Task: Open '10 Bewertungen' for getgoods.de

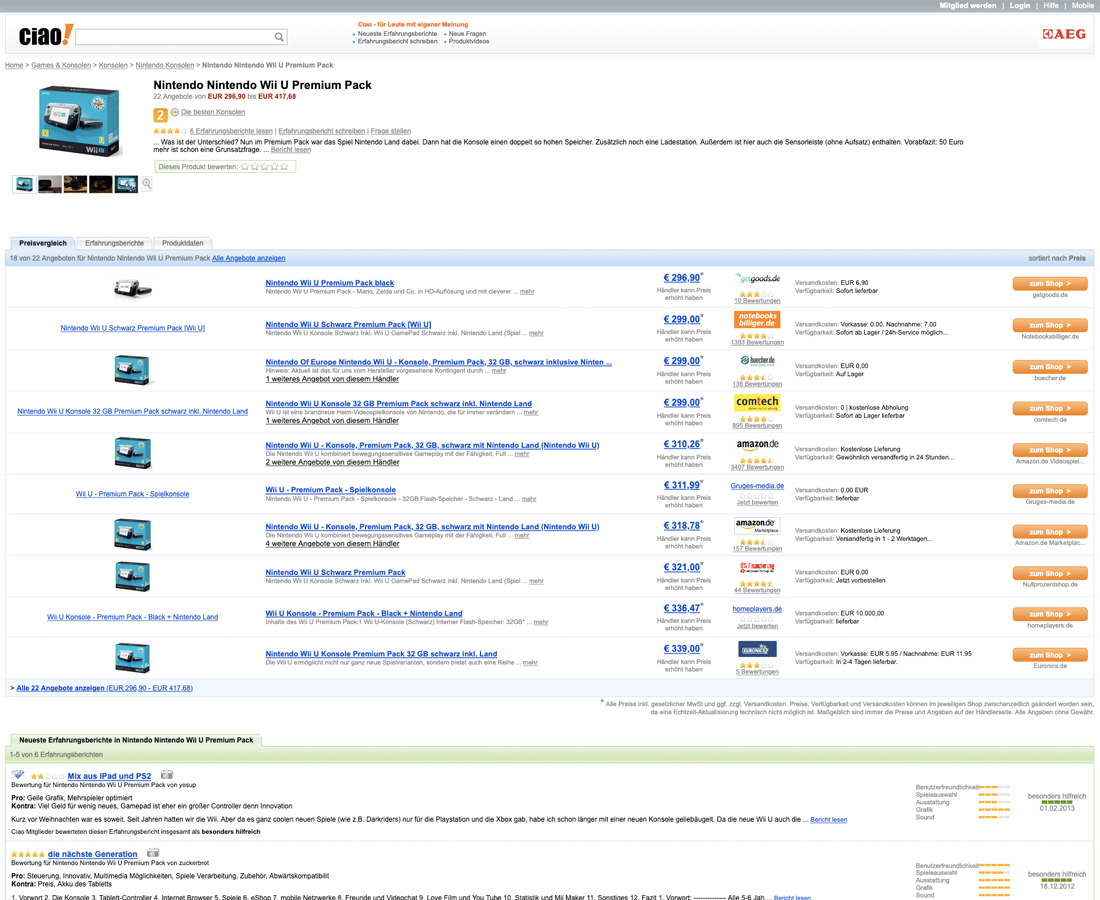Action: (757, 301)
